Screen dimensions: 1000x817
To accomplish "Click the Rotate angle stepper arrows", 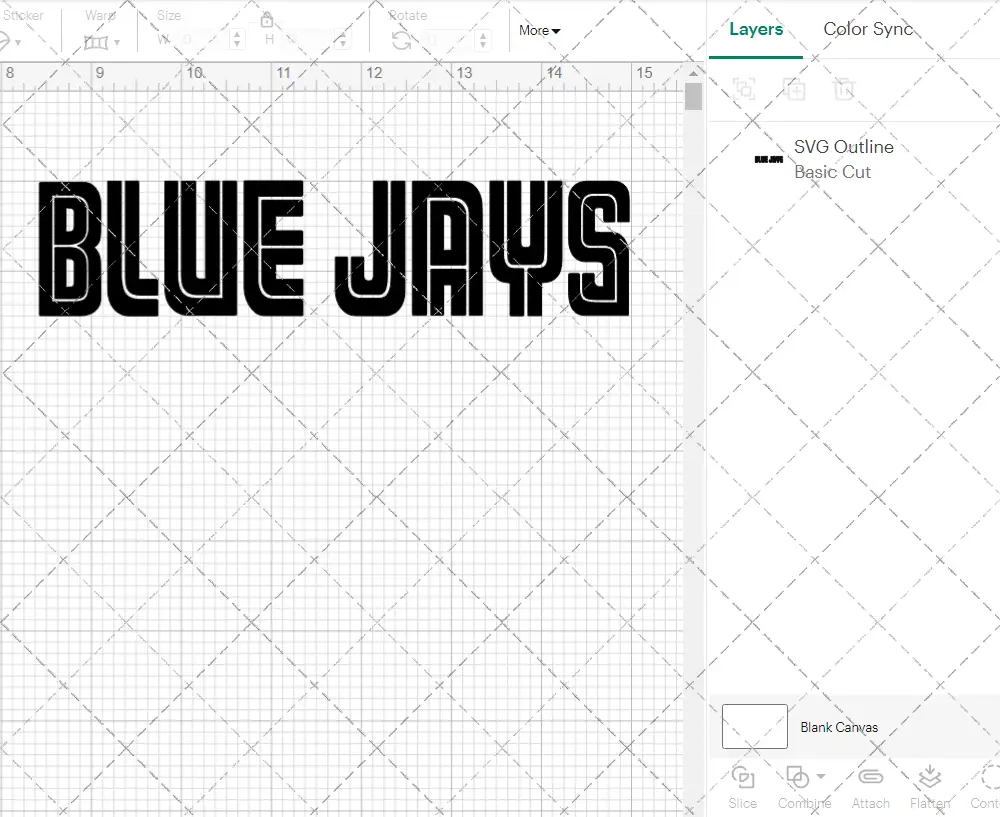I will coord(484,40).
